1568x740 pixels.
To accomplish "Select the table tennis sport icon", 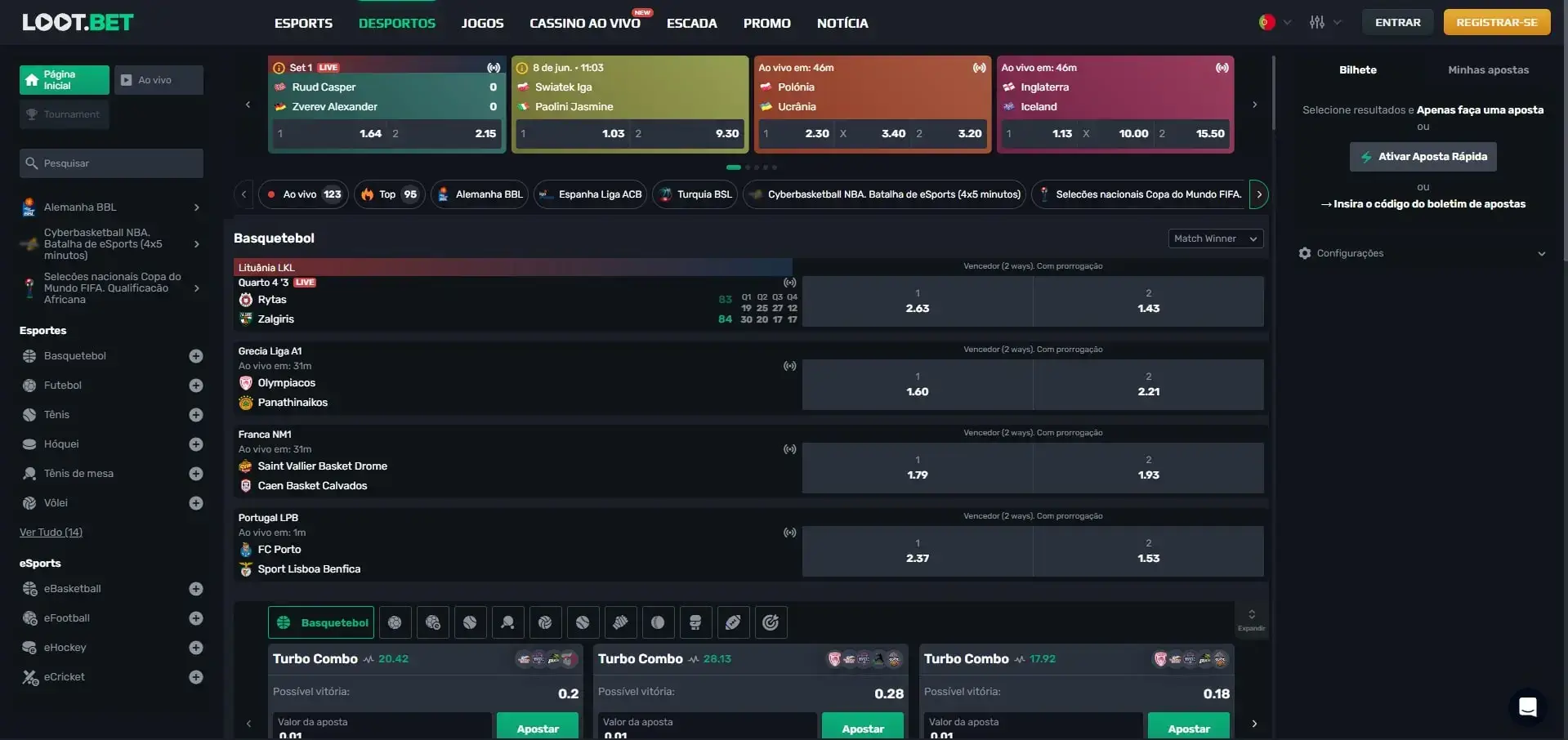I will click(507, 622).
